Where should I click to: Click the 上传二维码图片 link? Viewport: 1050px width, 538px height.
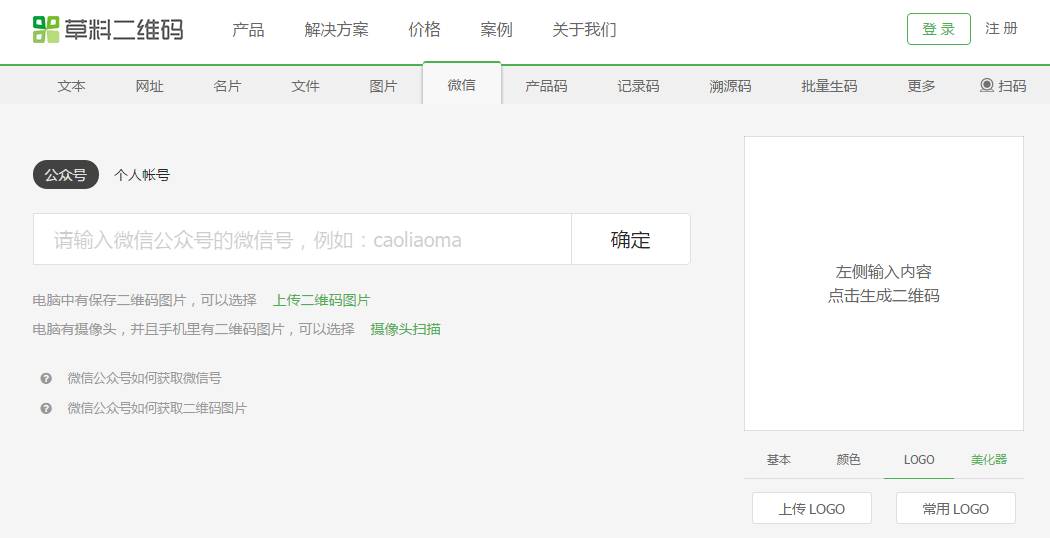click(x=321, y=300)
